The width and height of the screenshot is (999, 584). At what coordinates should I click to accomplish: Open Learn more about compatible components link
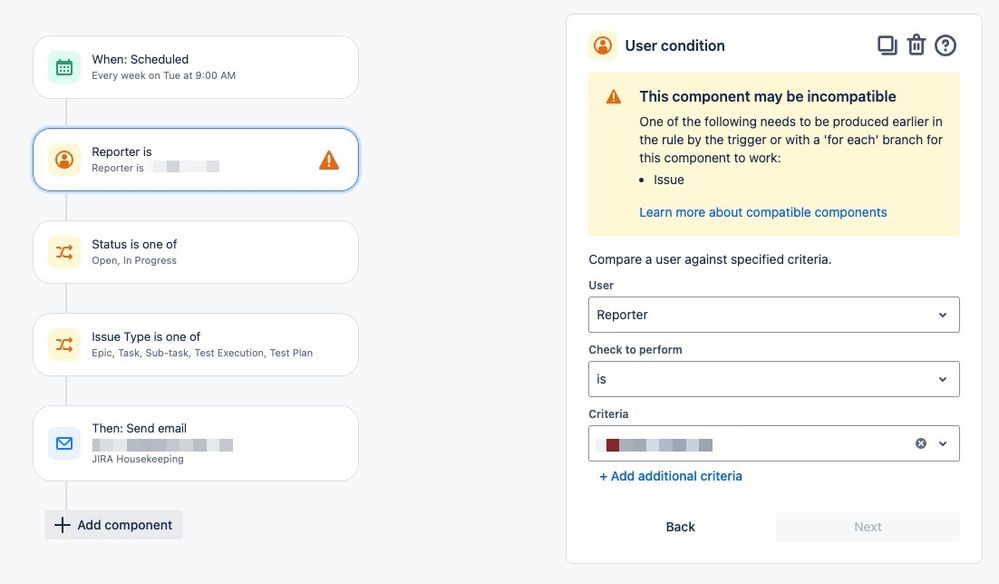tap(763, 212)
